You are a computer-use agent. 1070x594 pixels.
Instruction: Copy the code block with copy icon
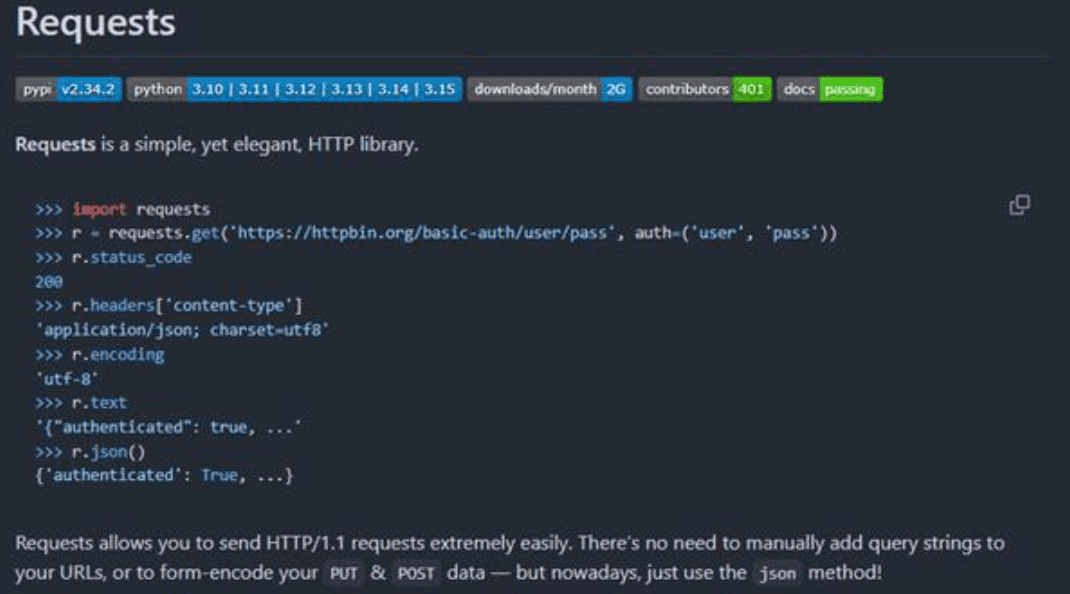tap(1020, 205)
